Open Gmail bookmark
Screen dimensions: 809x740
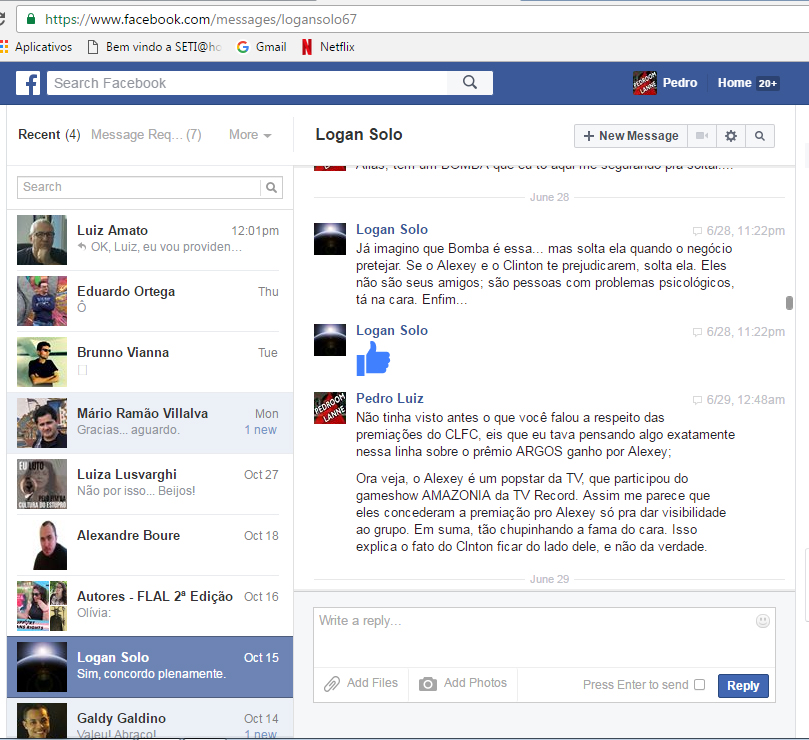pyautogui.click(x=261, y=47)
